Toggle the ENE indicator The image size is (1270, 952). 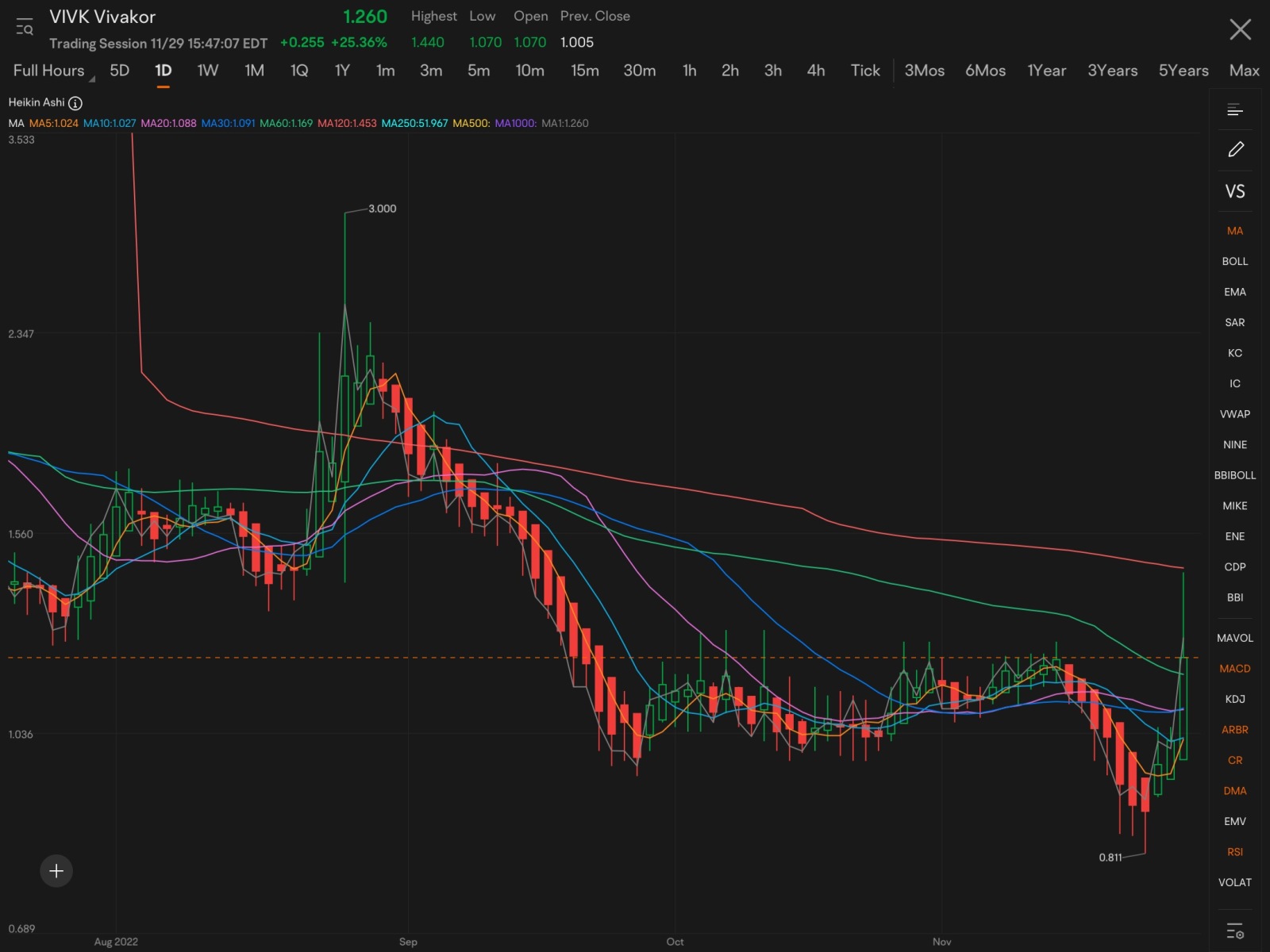tap(1234, 536)
